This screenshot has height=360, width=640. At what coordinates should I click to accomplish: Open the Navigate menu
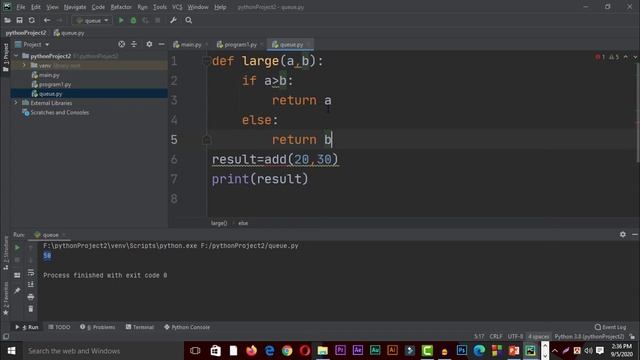tap(75, 7)
